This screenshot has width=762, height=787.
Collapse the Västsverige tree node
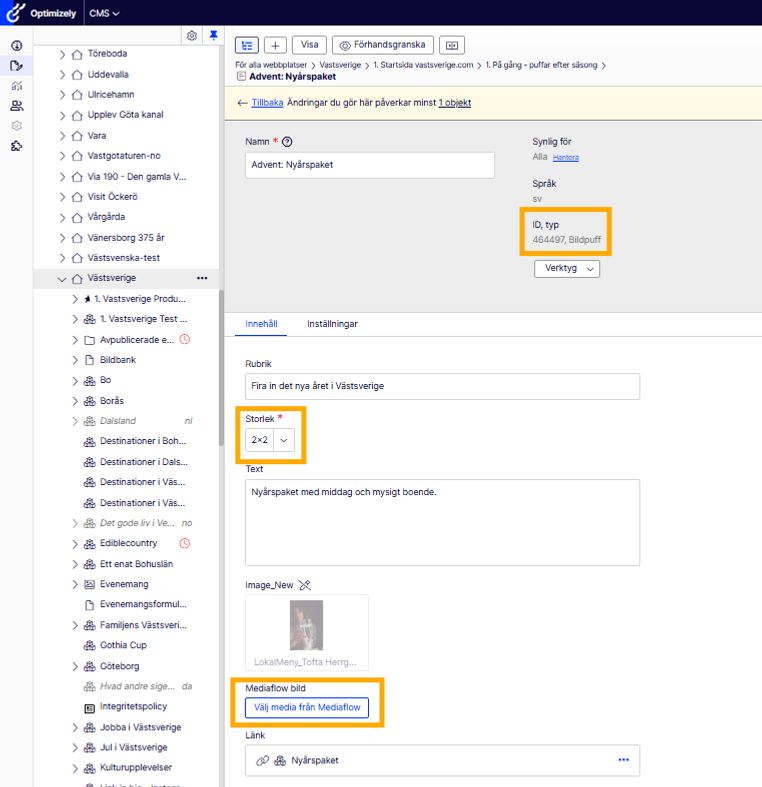click(62, 279)
